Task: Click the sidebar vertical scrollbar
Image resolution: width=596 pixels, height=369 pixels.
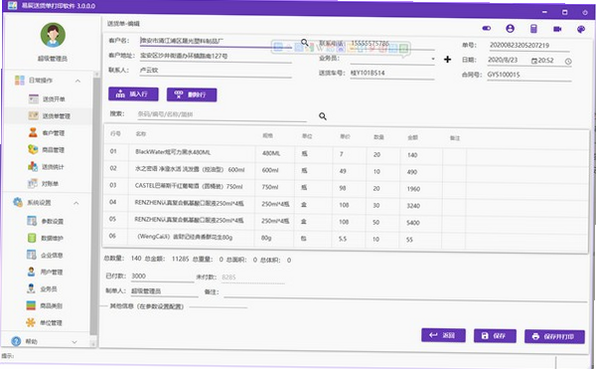Action: [x=94, y=207]
